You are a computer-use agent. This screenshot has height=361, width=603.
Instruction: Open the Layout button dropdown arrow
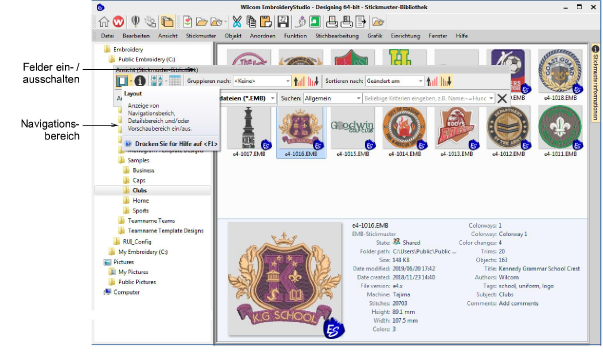[x=131, y=81]
